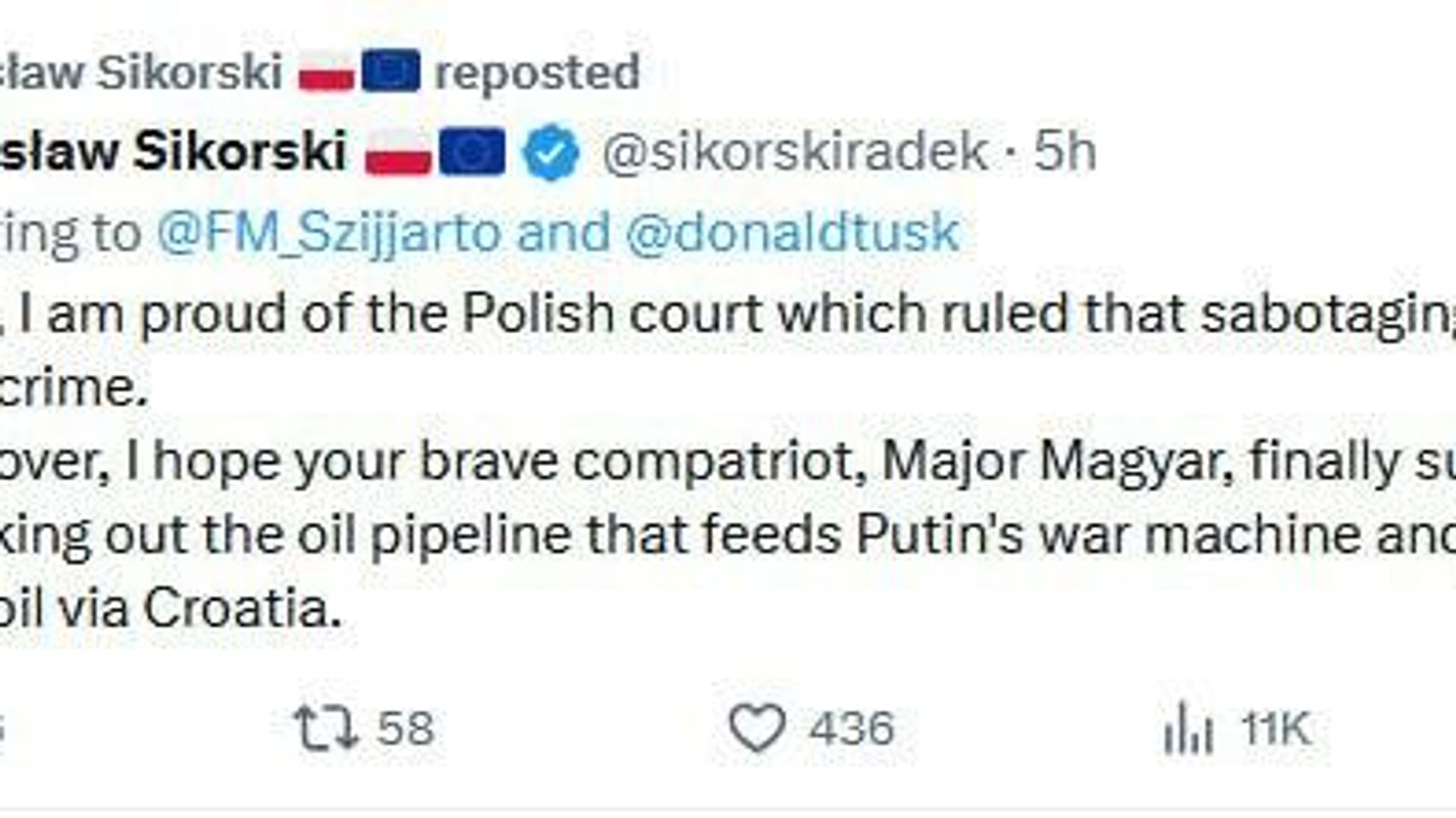This screenshot has width=1456, height=818.
Task: Click the "Major Magyar" text in the post
Action: (x=1056, y=462)
